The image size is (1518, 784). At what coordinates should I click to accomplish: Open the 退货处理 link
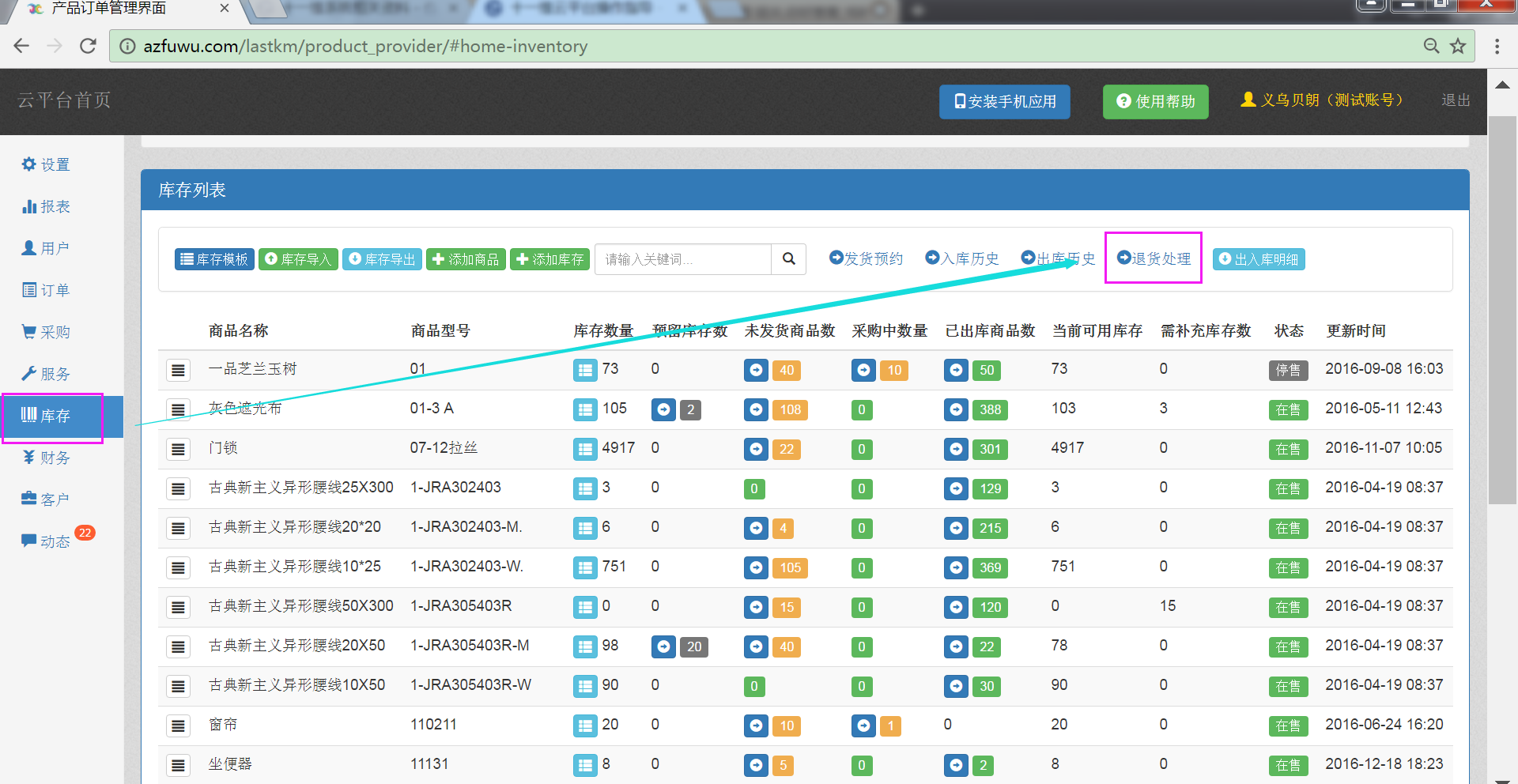point(1154,258)
